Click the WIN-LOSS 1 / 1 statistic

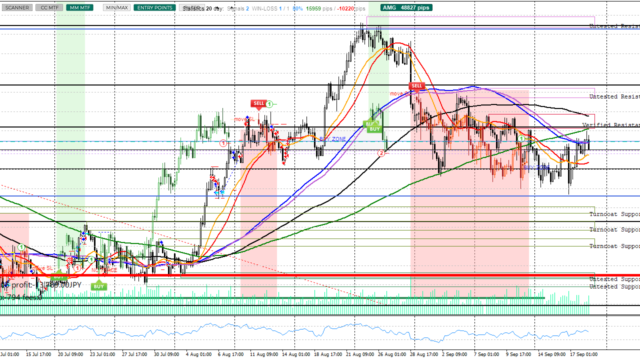point(271,8)
